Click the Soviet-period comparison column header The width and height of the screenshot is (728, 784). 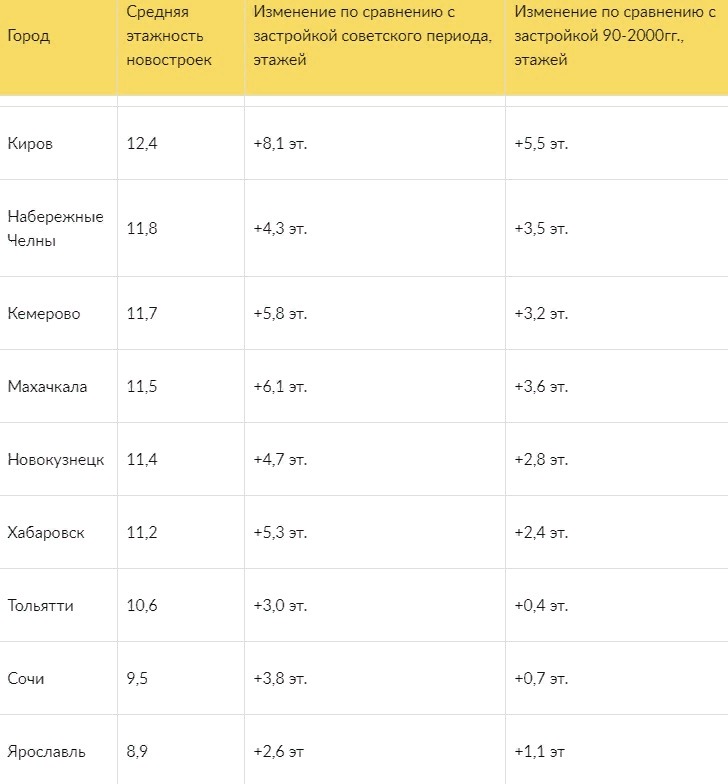click(372, 36)
